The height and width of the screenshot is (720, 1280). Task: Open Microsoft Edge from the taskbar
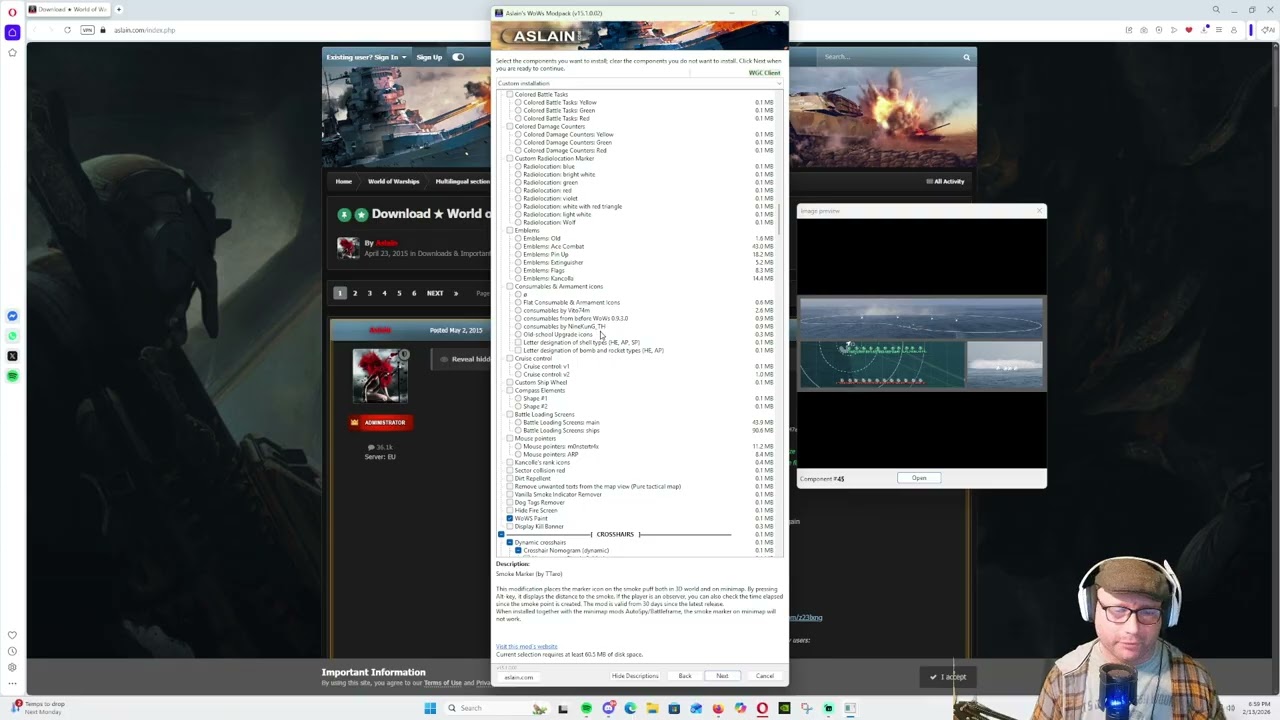point(630,708)
